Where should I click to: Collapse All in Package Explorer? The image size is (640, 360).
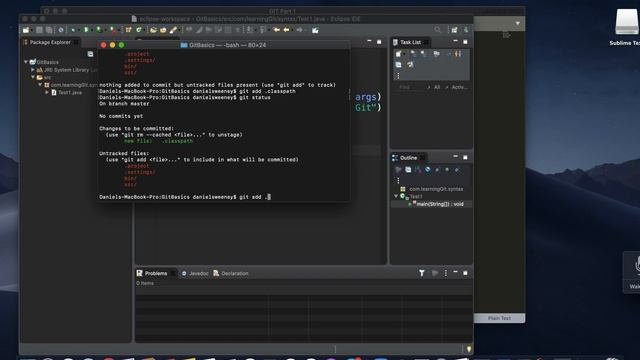point(90,54)
